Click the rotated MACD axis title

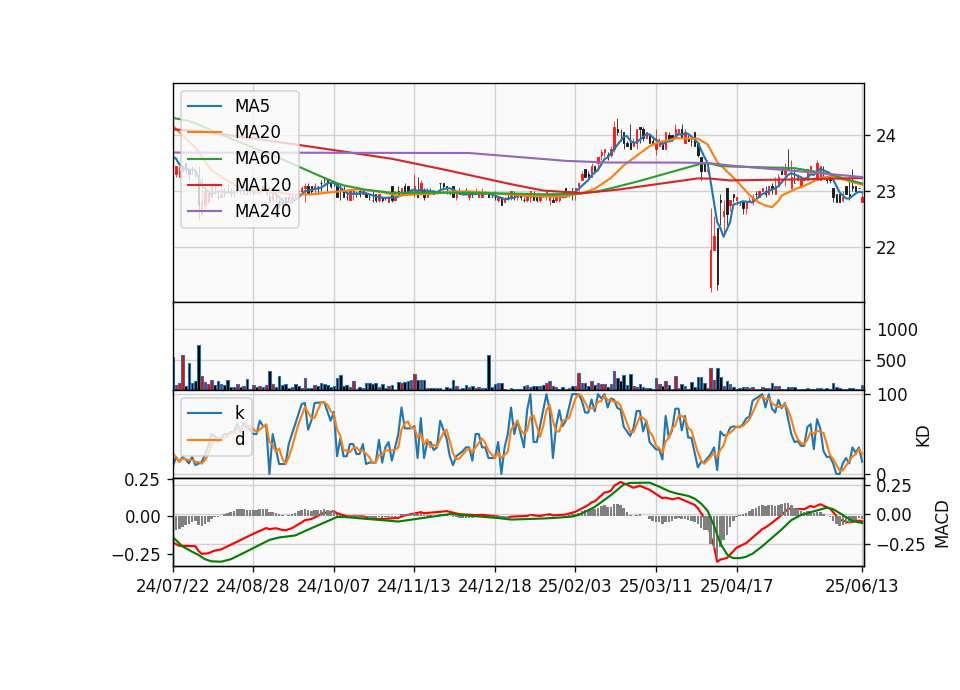click(x=942, y=524)
